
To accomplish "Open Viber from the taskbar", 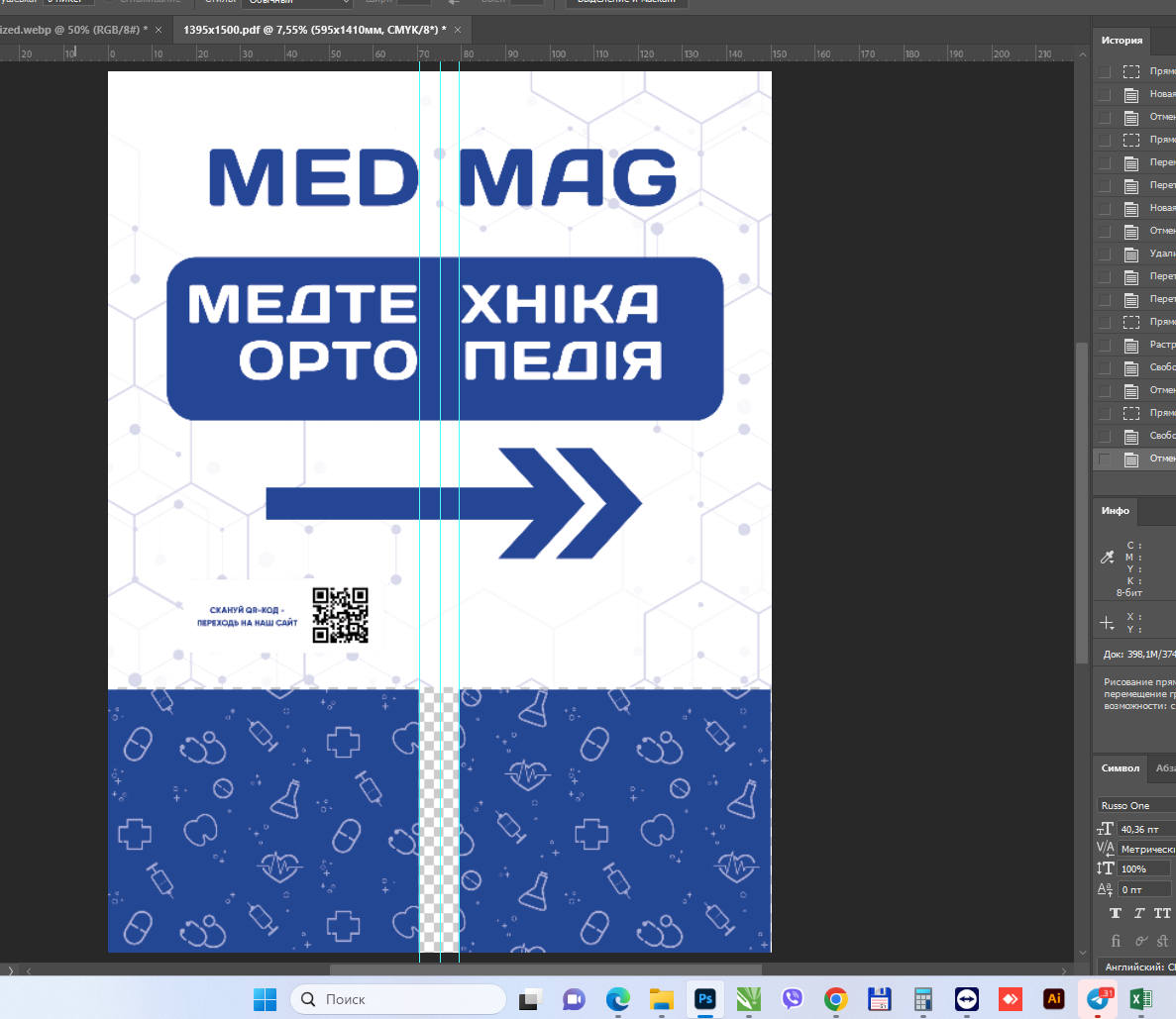I will pyautogui.click(x=792, y=999).
